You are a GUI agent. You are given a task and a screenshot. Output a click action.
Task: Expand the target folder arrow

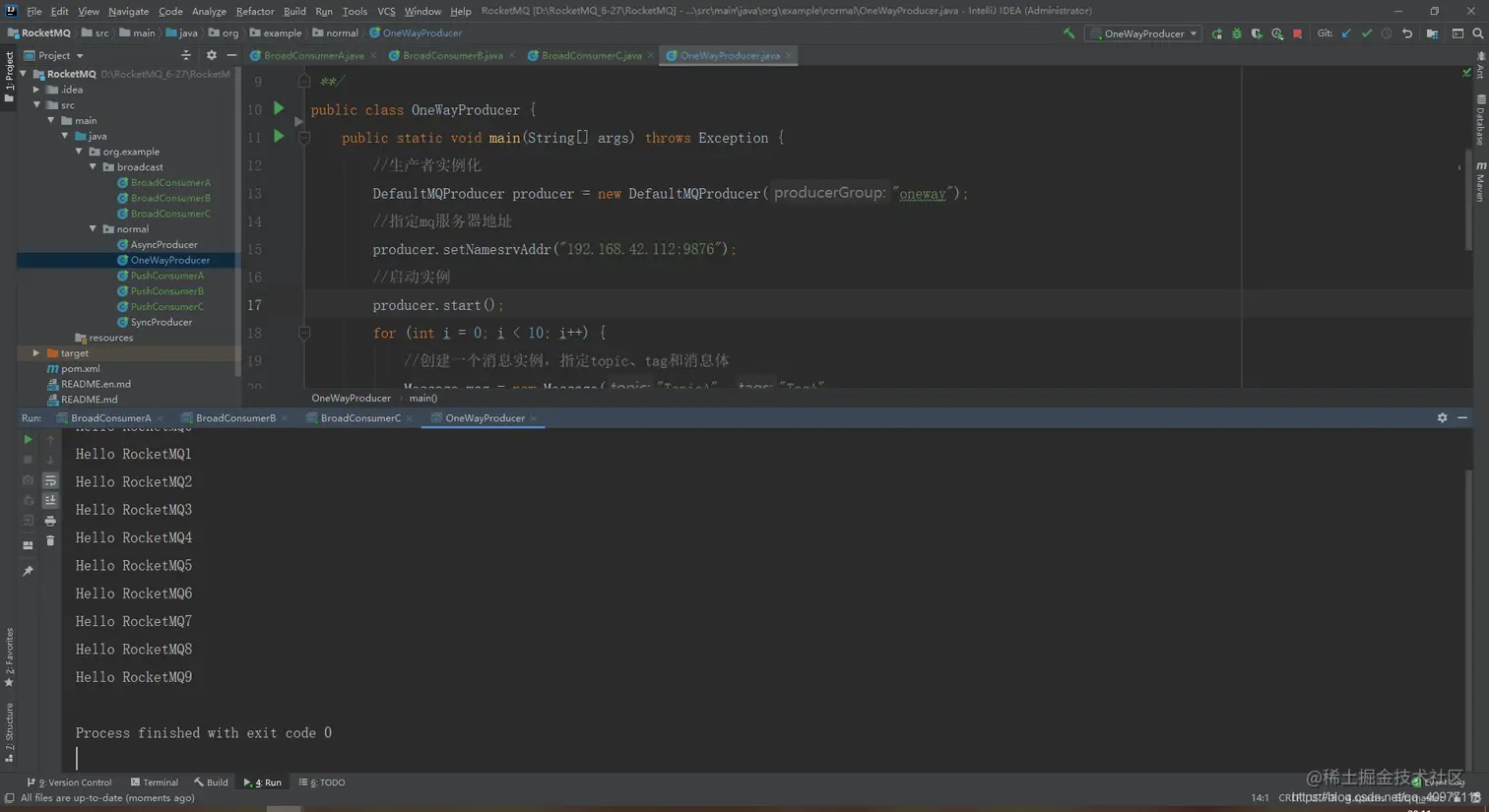pos(37,353)
